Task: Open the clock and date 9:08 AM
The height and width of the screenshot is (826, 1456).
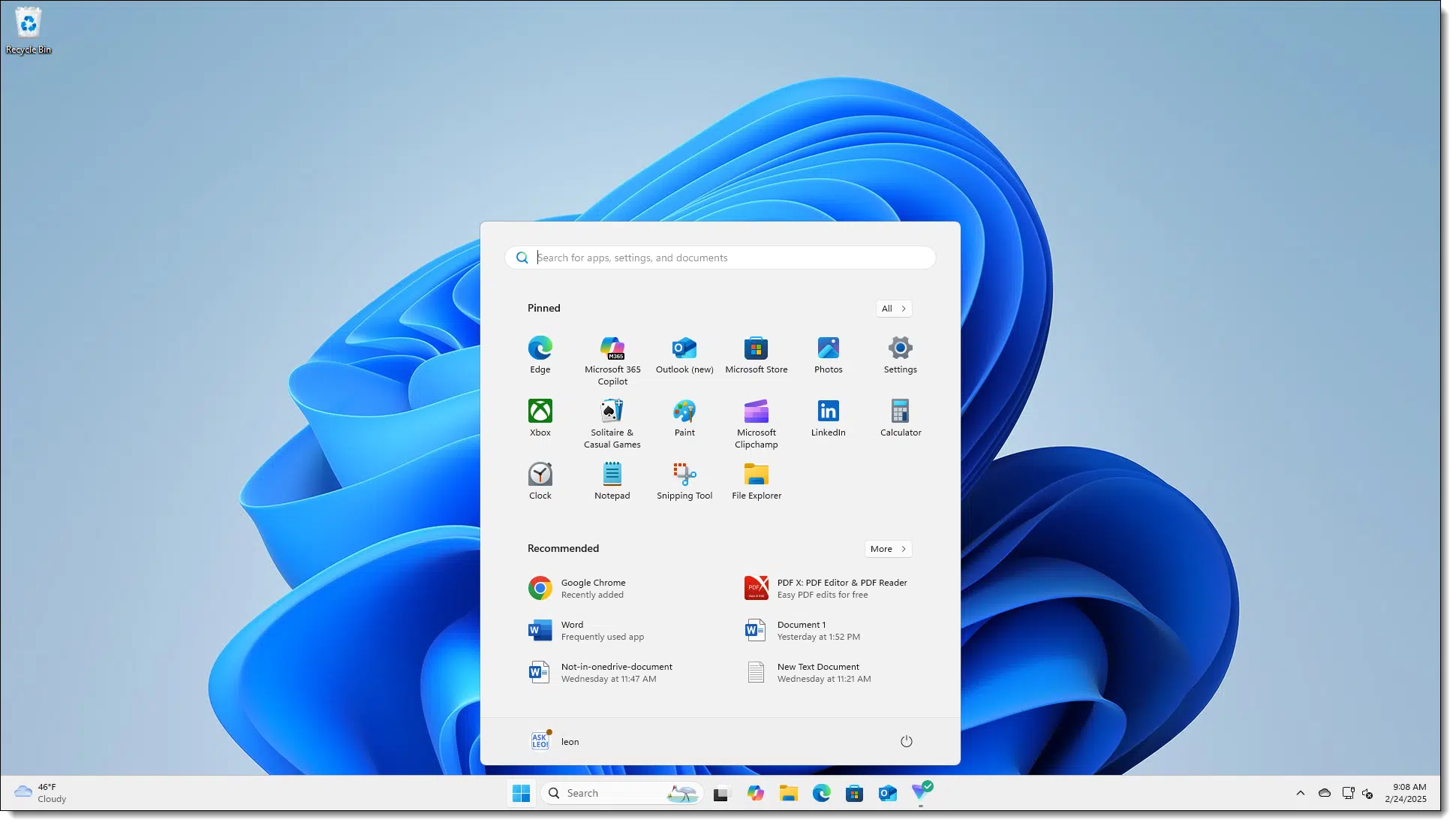Action: 1406,793
